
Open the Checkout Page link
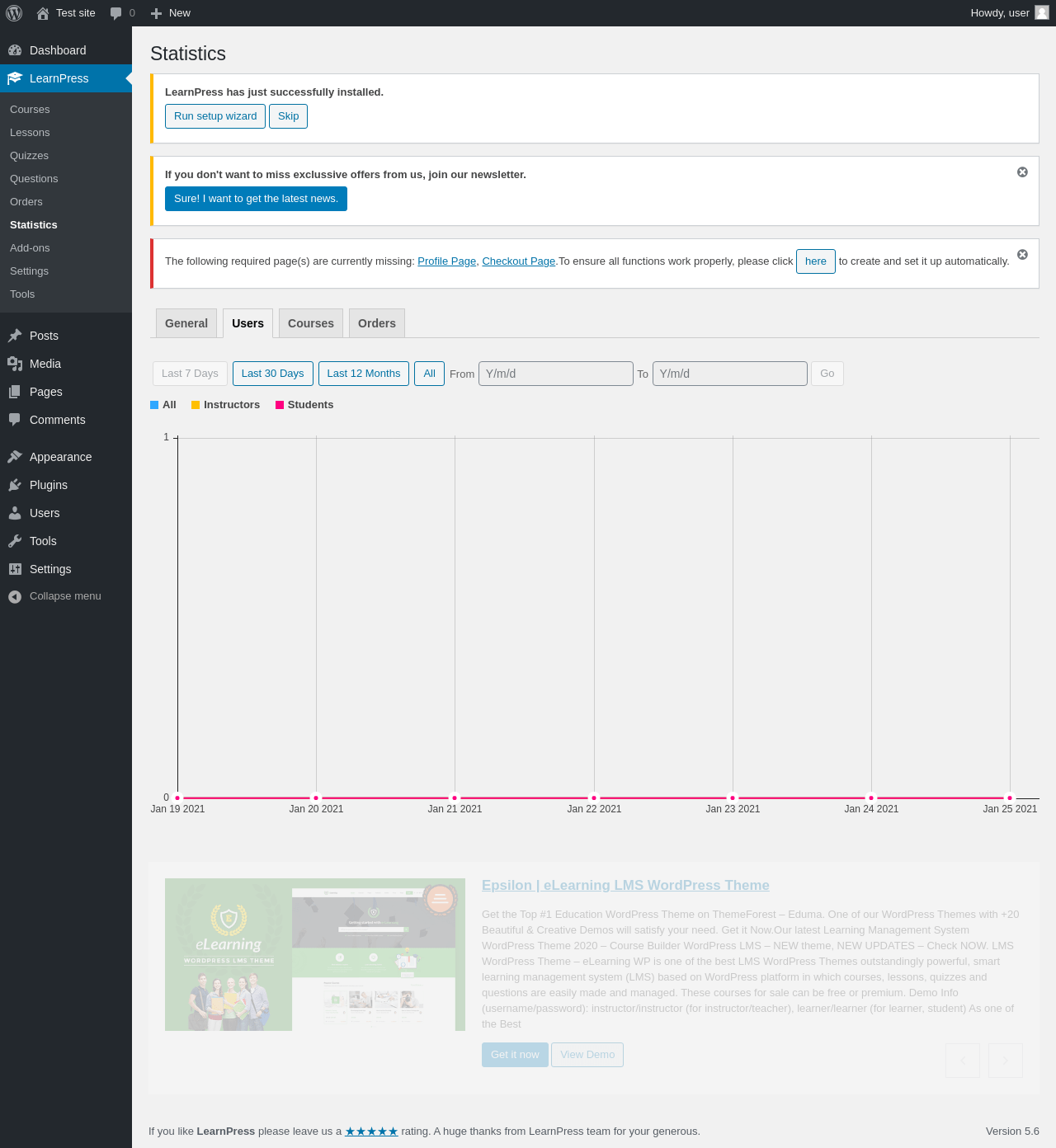click(x=518, y=261)
